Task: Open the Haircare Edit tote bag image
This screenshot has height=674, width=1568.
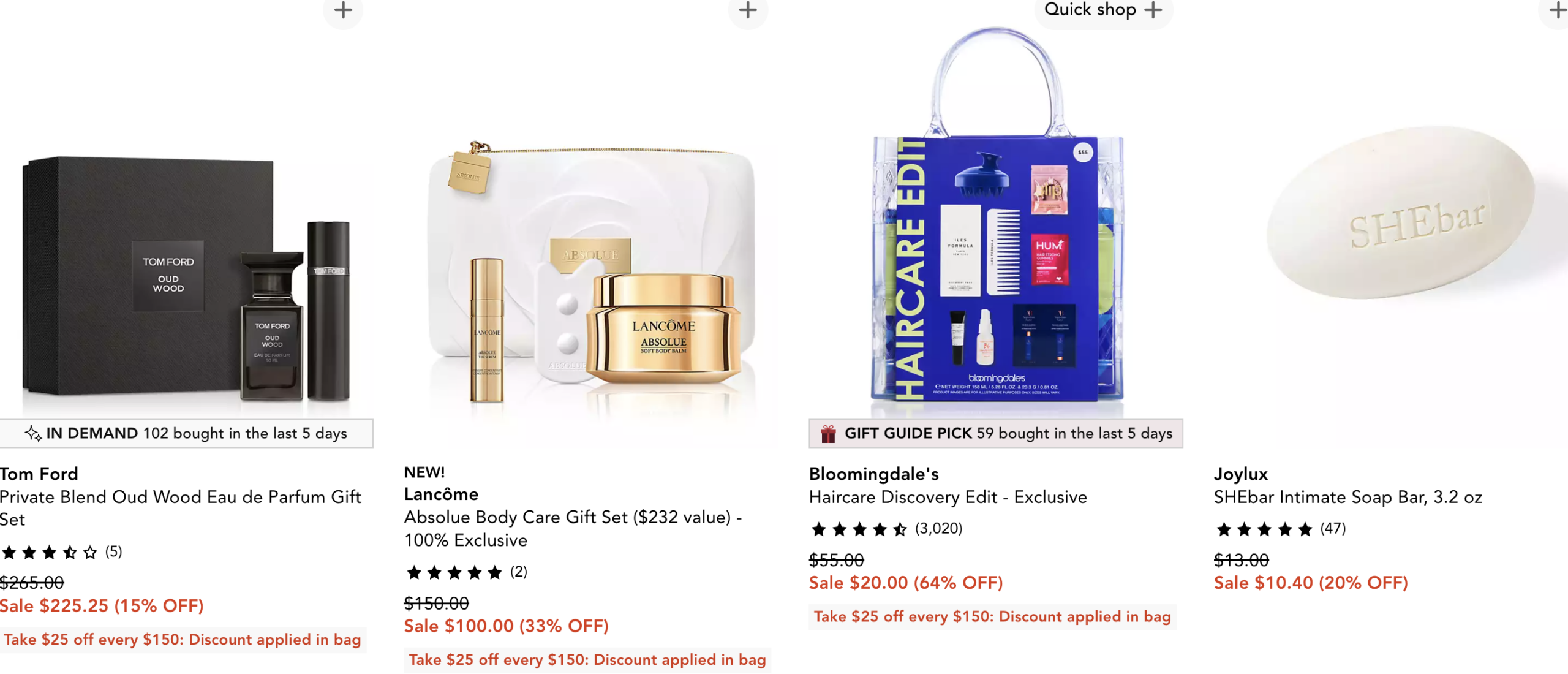Action: pos(997,214)
